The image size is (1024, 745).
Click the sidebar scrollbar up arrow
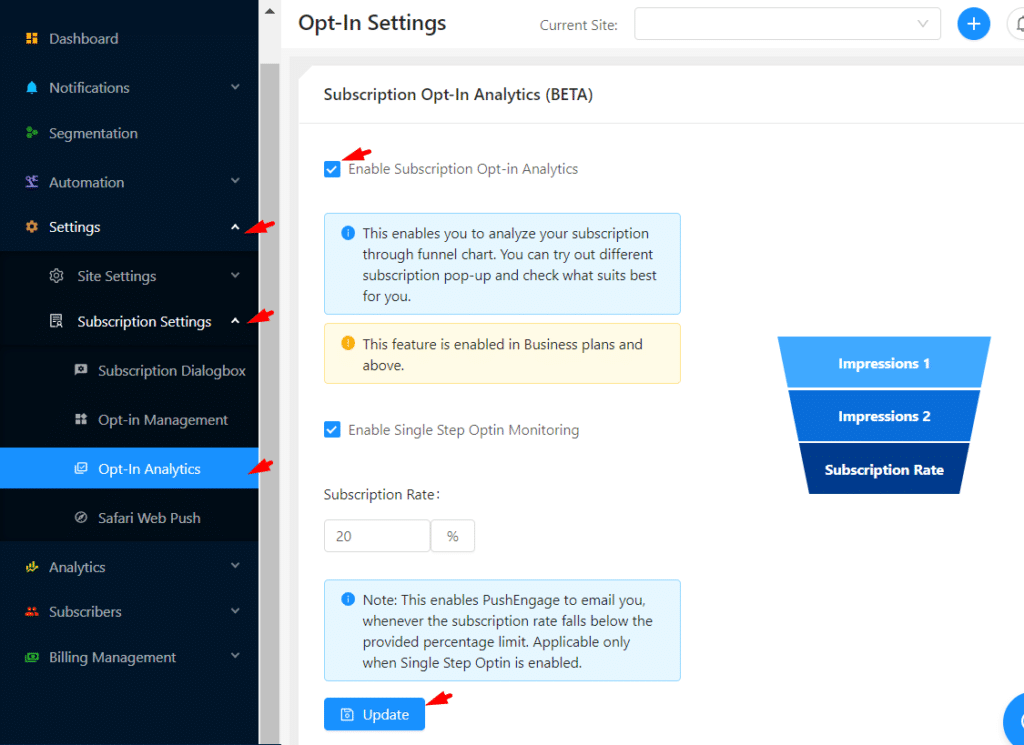[x=270, y=11]
